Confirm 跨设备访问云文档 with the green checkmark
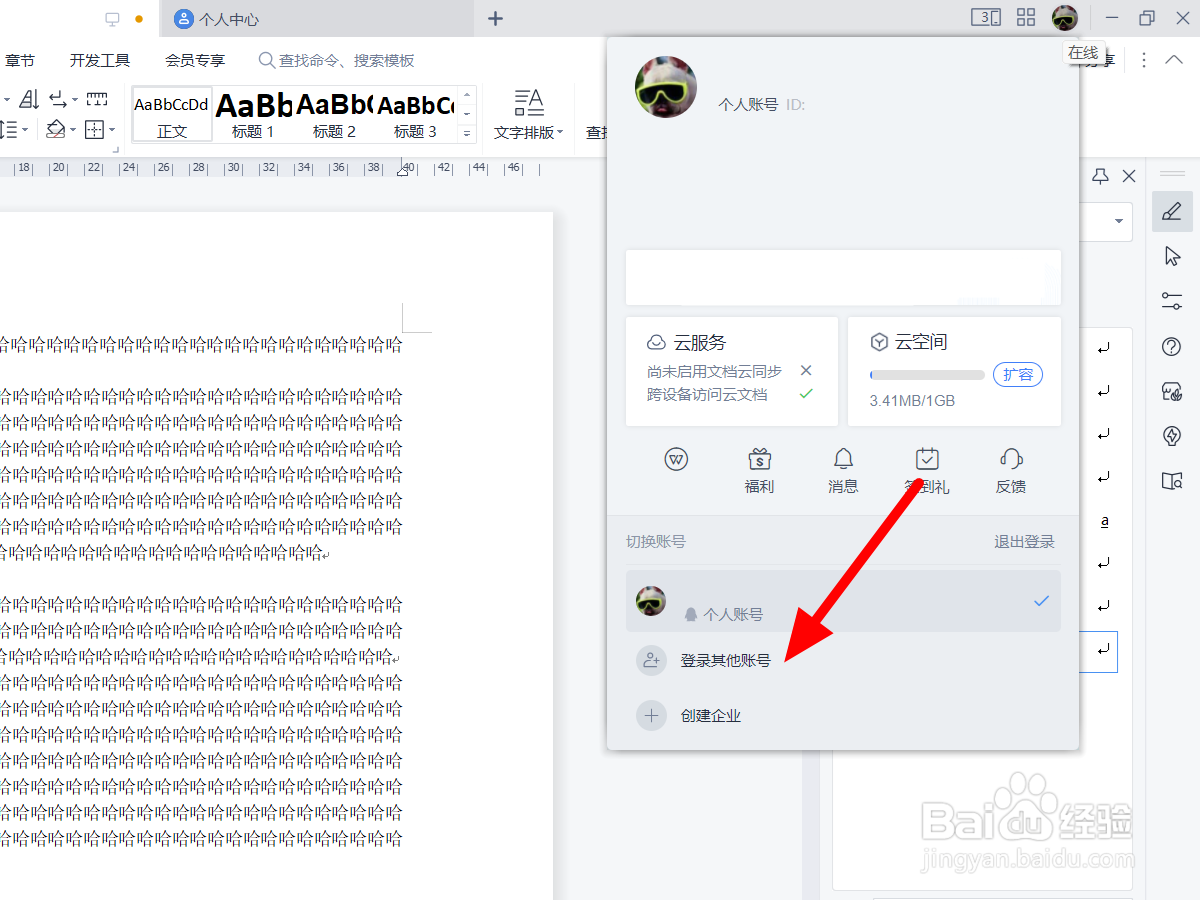This screenshot has width=1200, height=900. 806,393
